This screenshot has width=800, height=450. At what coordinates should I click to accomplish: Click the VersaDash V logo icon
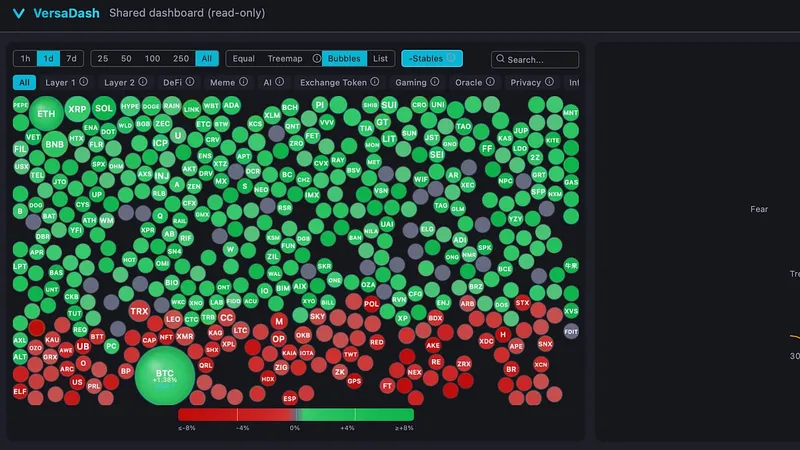point(19,13)
